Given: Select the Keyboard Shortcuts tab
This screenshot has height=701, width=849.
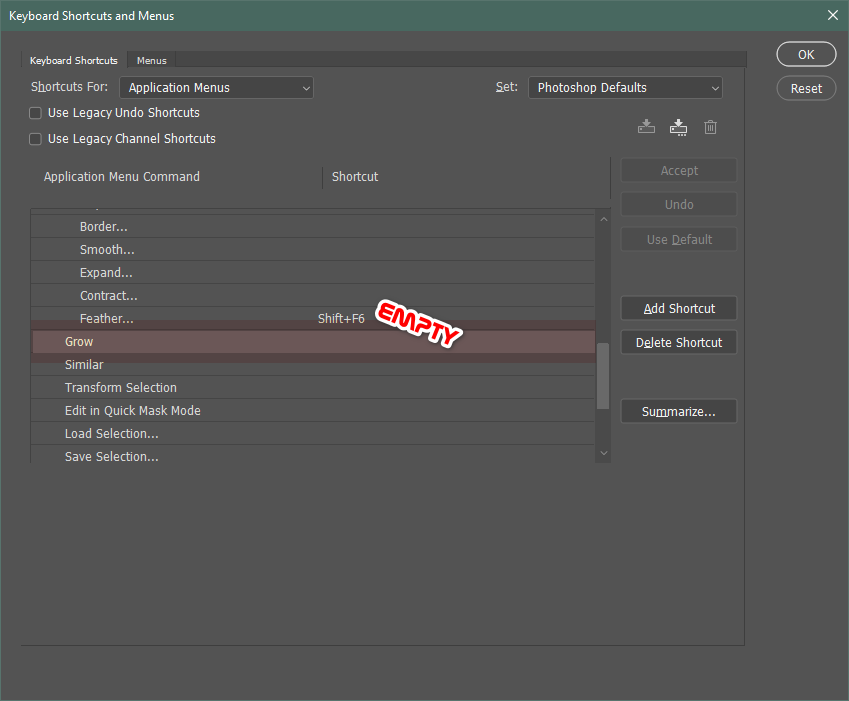Looking at the screenshot, I should 73,60.
